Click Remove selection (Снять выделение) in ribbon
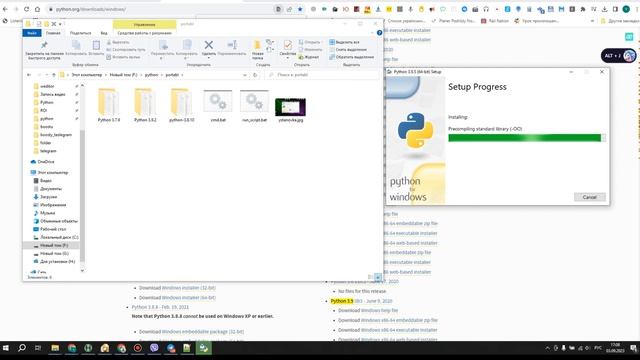This screenshot has width=640, height=360. 348,49
